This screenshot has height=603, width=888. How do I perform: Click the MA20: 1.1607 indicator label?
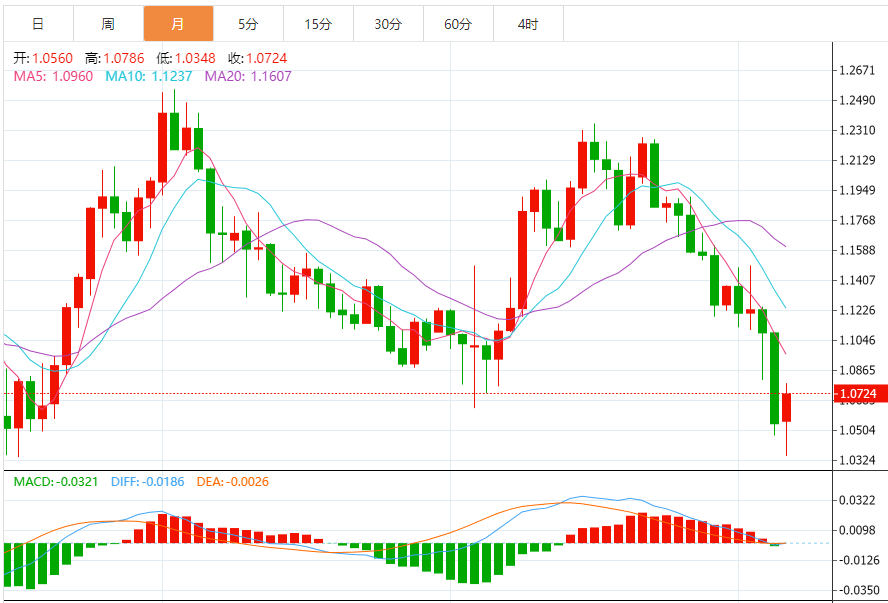(x=249, y=76)
